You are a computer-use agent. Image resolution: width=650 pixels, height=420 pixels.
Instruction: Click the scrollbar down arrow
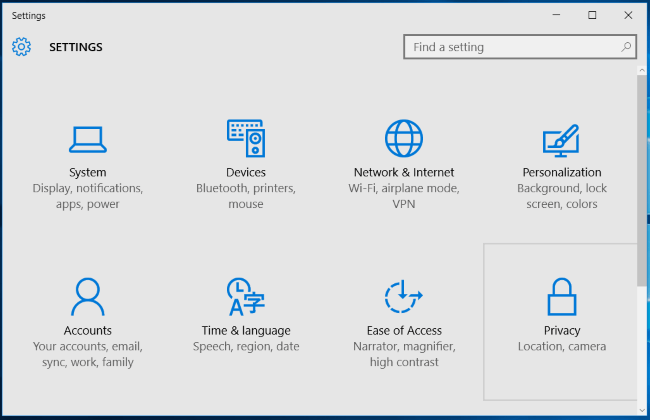(642, 410)
